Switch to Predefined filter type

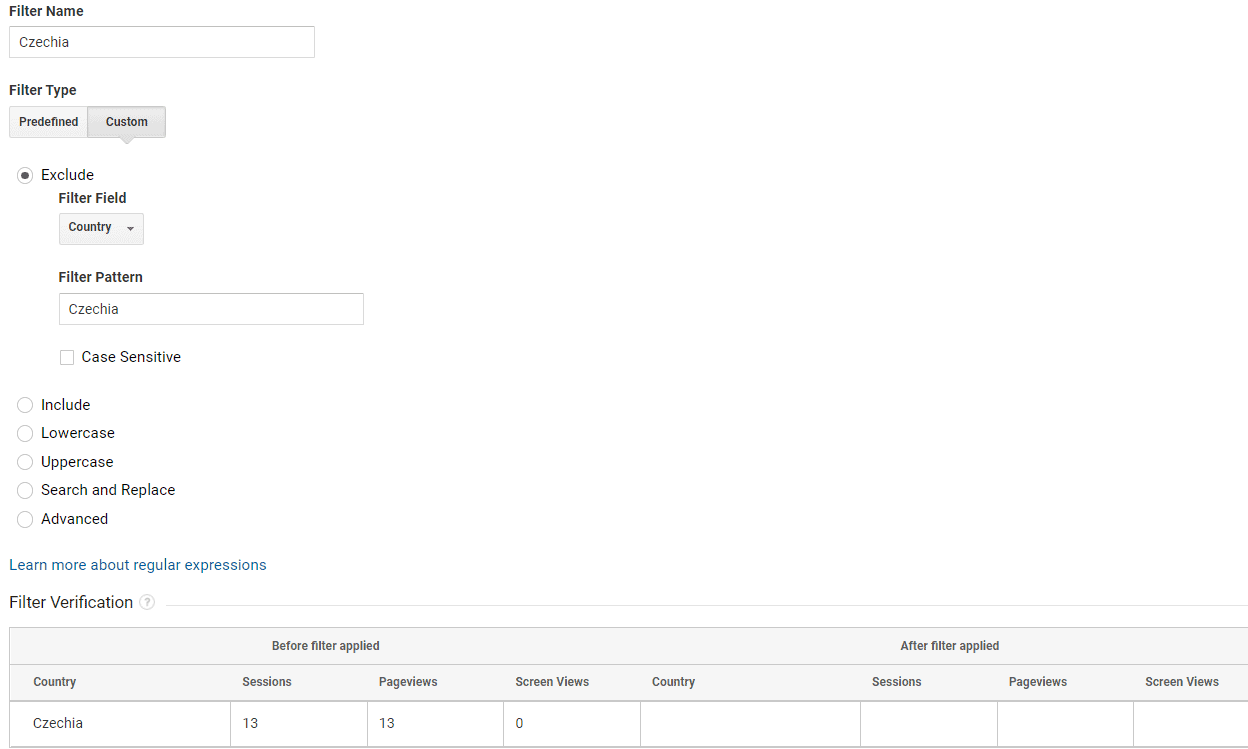[49, 122]
